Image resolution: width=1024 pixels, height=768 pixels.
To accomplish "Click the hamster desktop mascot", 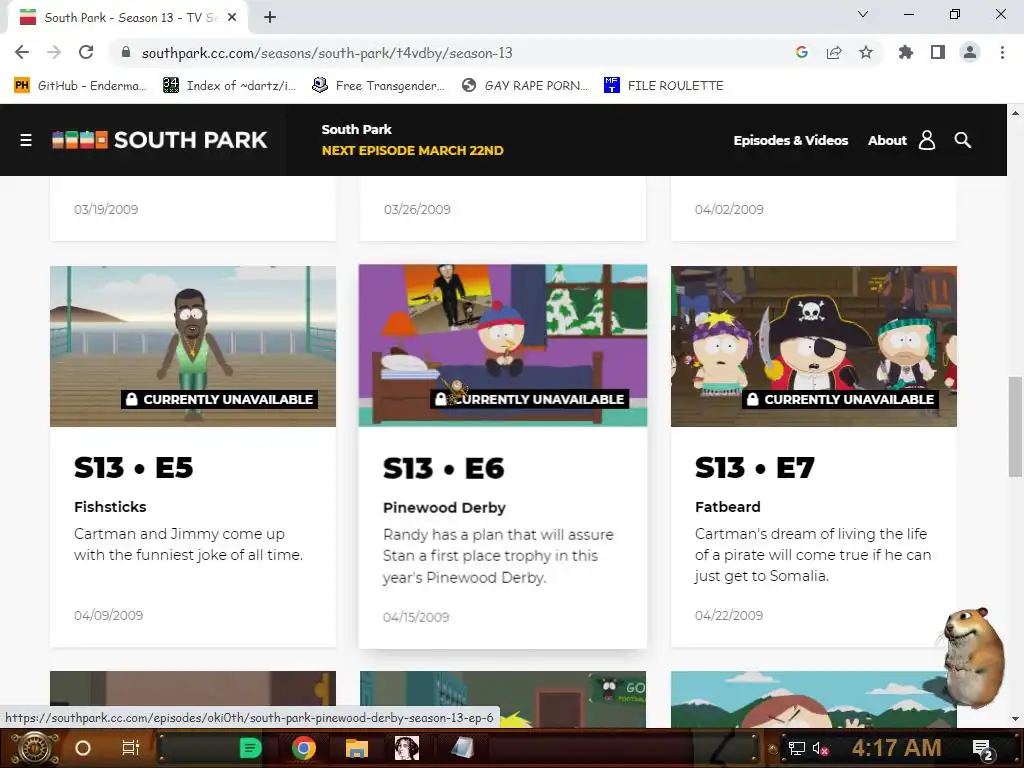I will coord(973,656).
